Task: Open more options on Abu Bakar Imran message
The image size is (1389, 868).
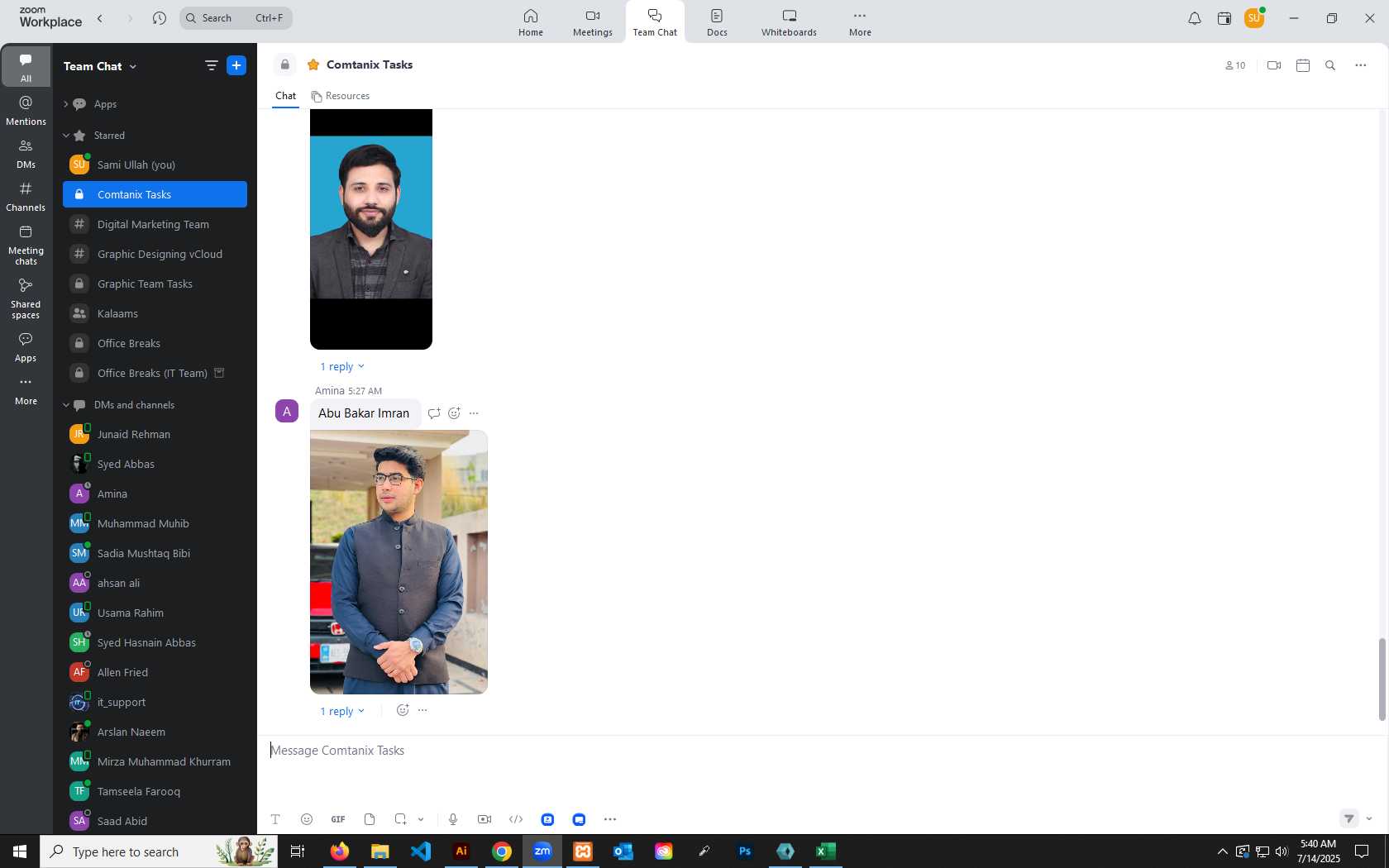Action: (x=474, y=413)
